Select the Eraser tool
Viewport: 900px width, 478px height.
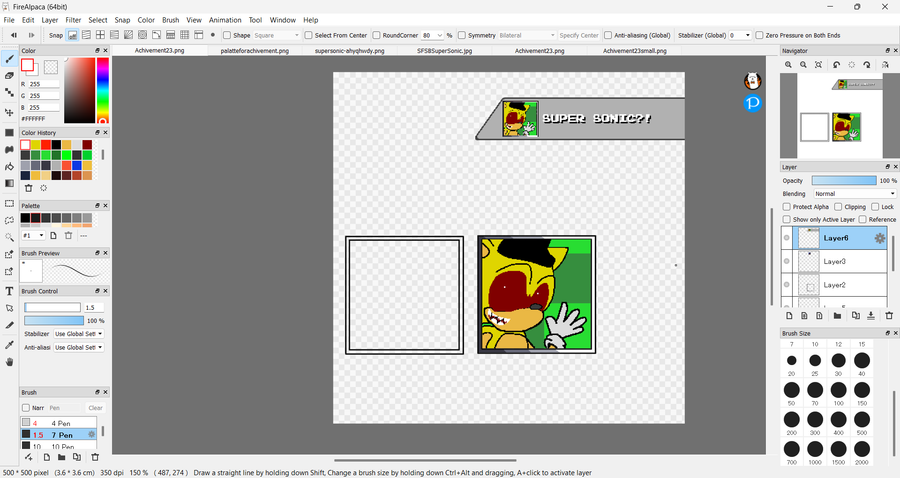9,75
